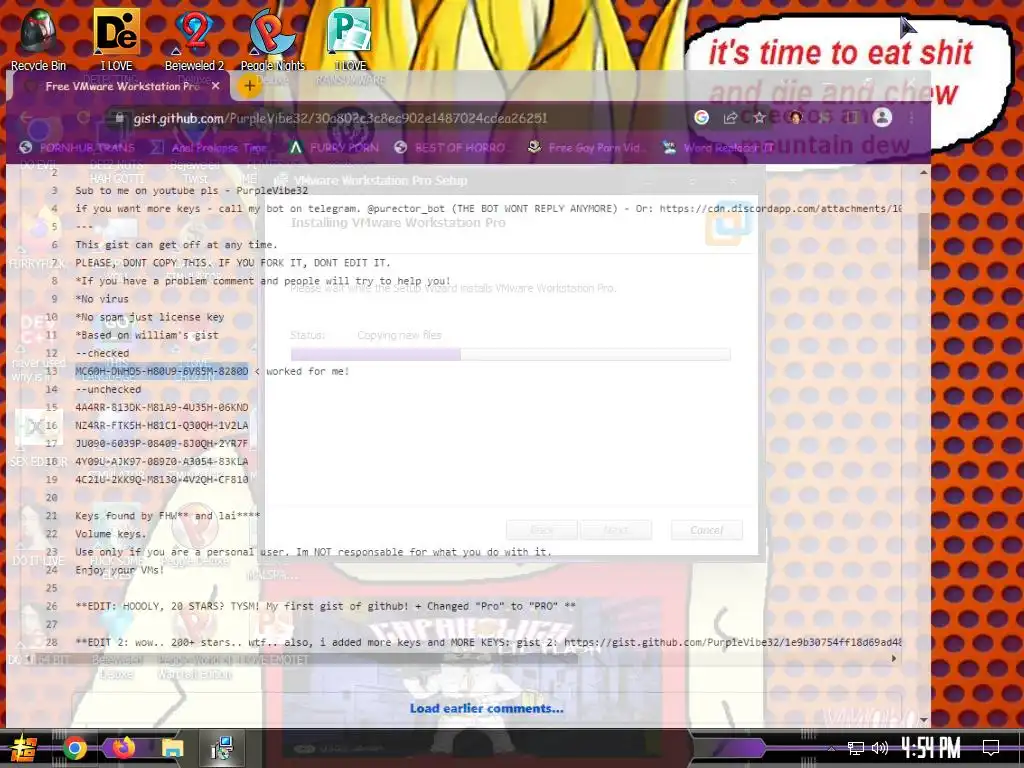Screen dimensions: 1024x768
Task: Open the Recycle Bin desktop icon
Action: (x=38, y=38)
